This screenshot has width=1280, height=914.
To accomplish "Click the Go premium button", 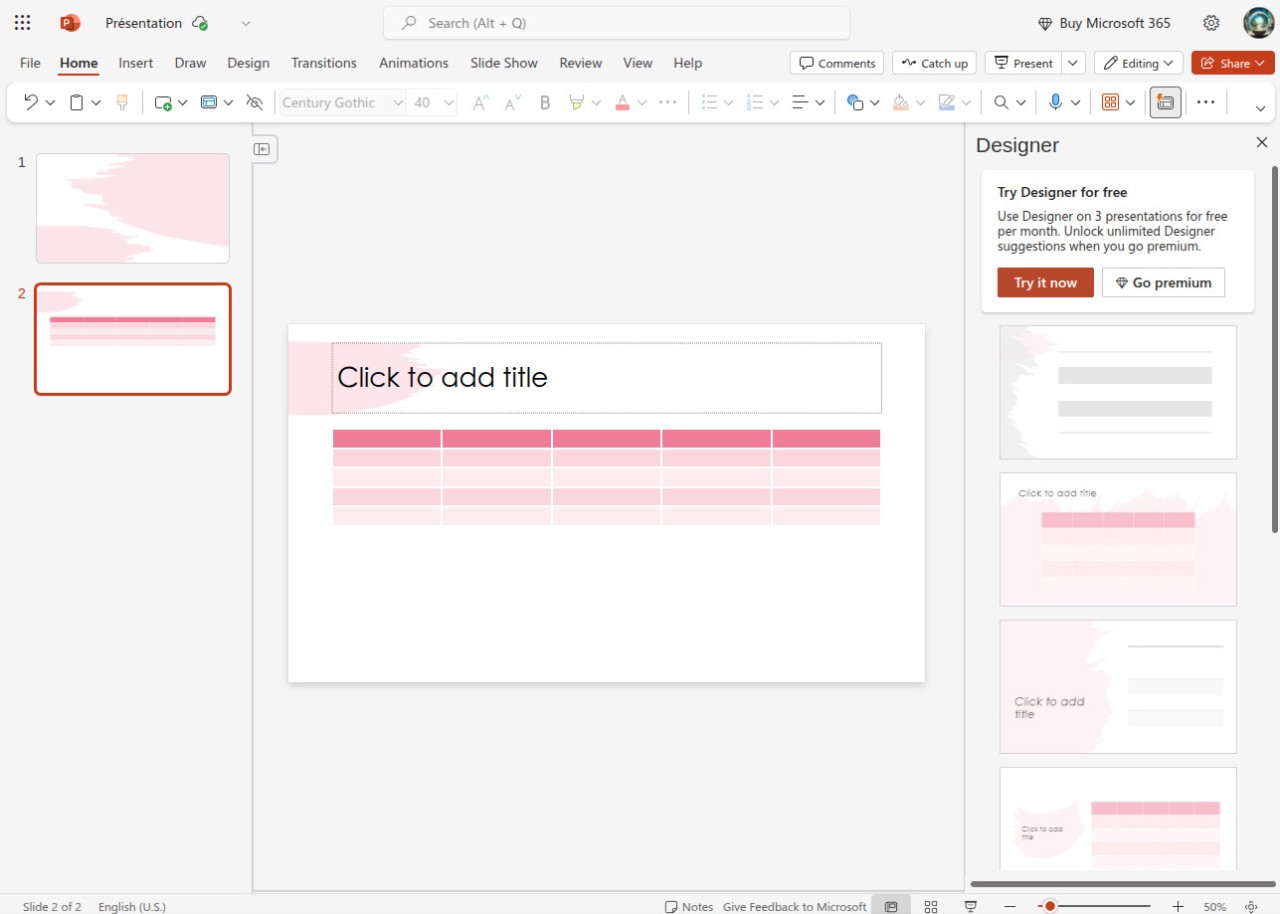I will pyautogui.click(x=1163, y=283).
